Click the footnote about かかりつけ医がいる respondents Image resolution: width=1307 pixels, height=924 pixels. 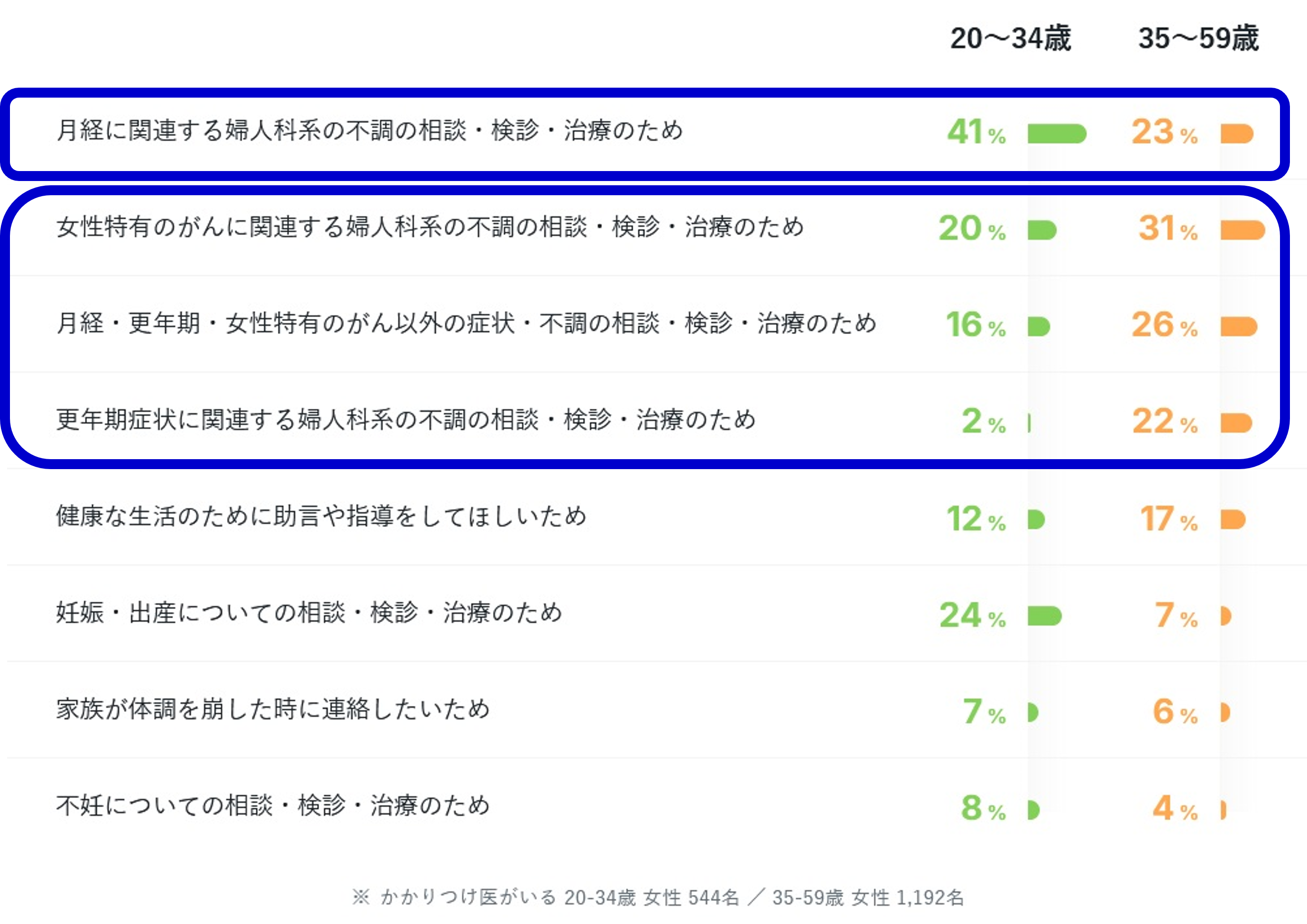click(658, 897)
